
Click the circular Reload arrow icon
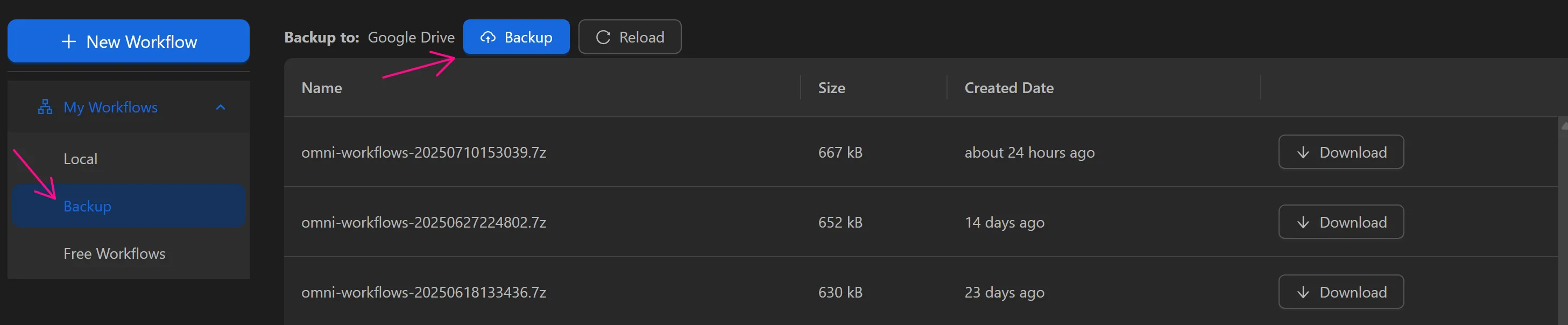(603, 37)
